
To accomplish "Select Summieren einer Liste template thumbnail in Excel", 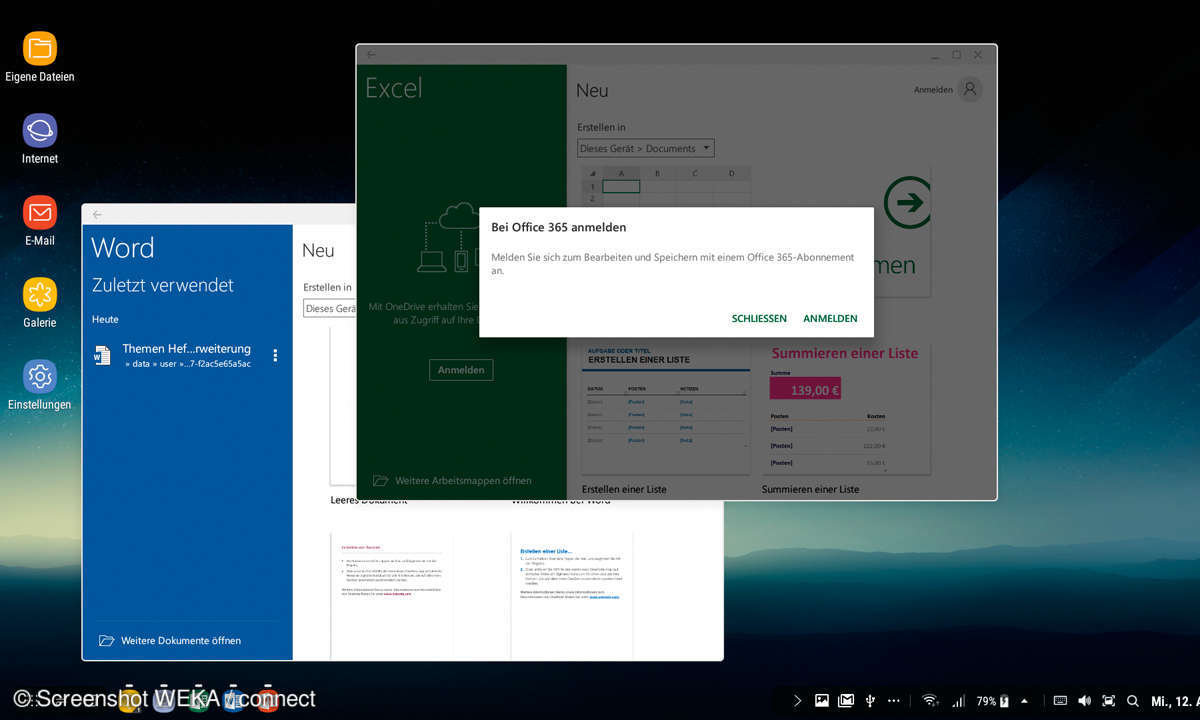I will [x=846, y=407].
